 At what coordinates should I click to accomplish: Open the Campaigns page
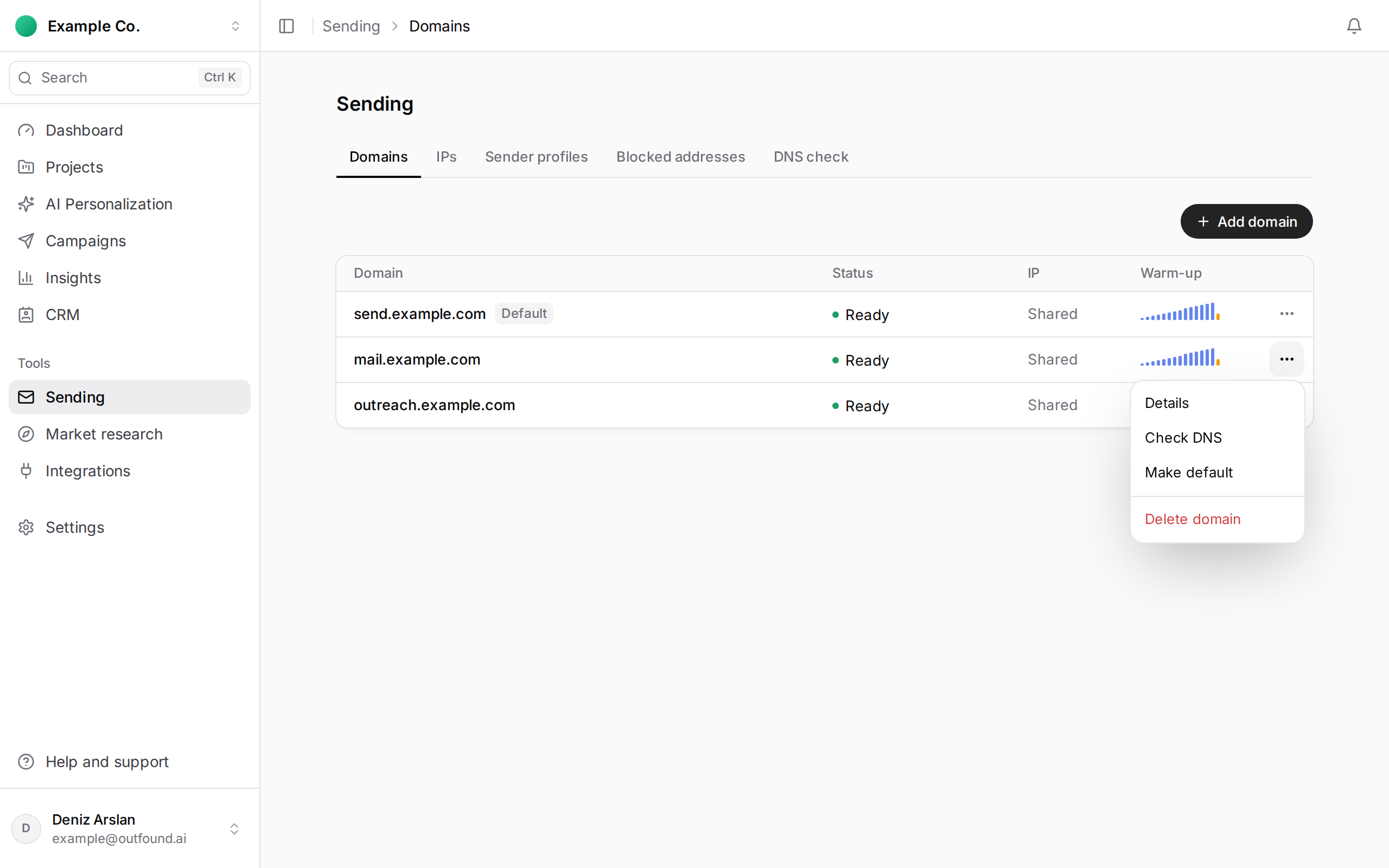click(130, 240)
